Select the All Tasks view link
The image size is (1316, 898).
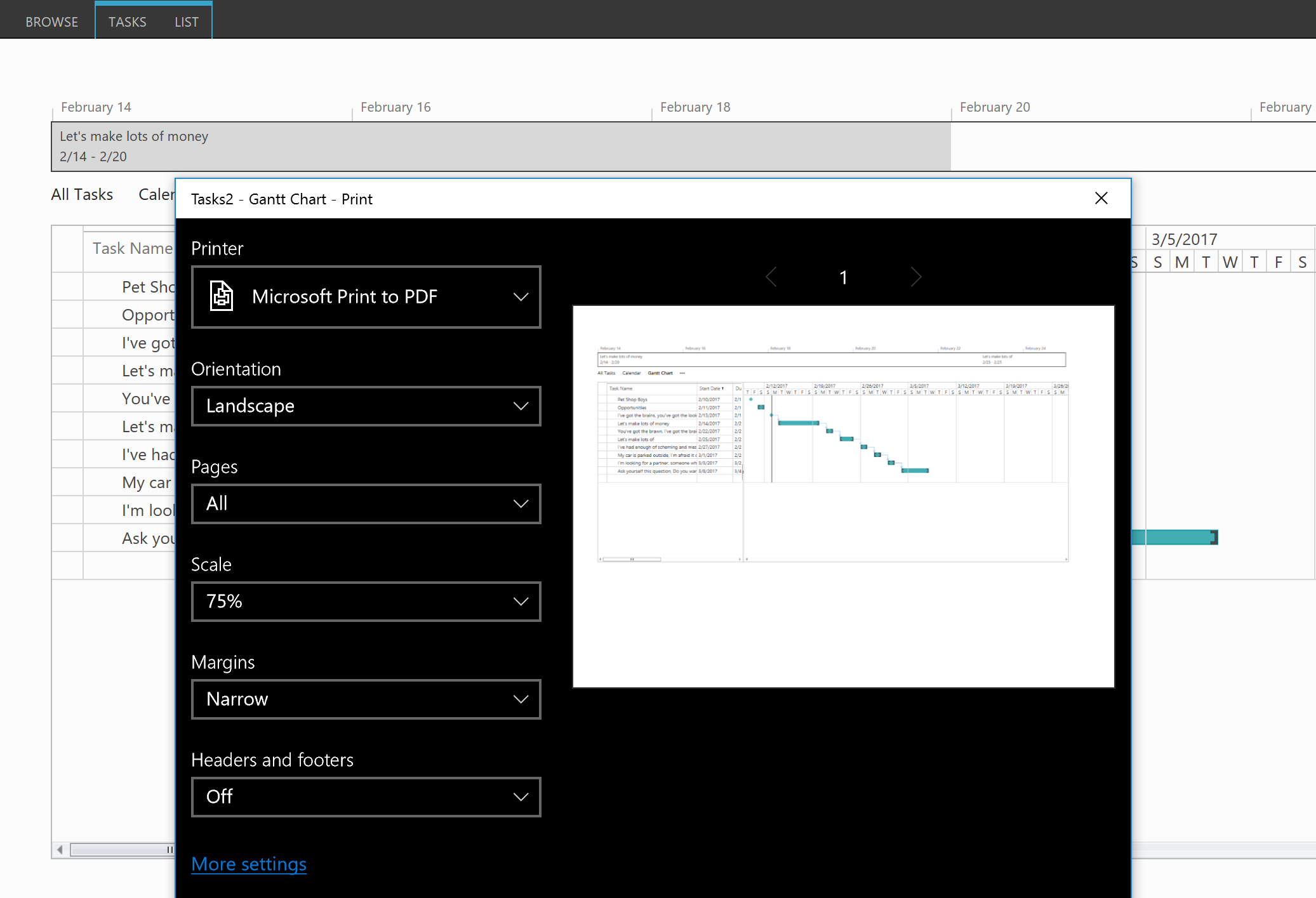click(x=82, y=194)
